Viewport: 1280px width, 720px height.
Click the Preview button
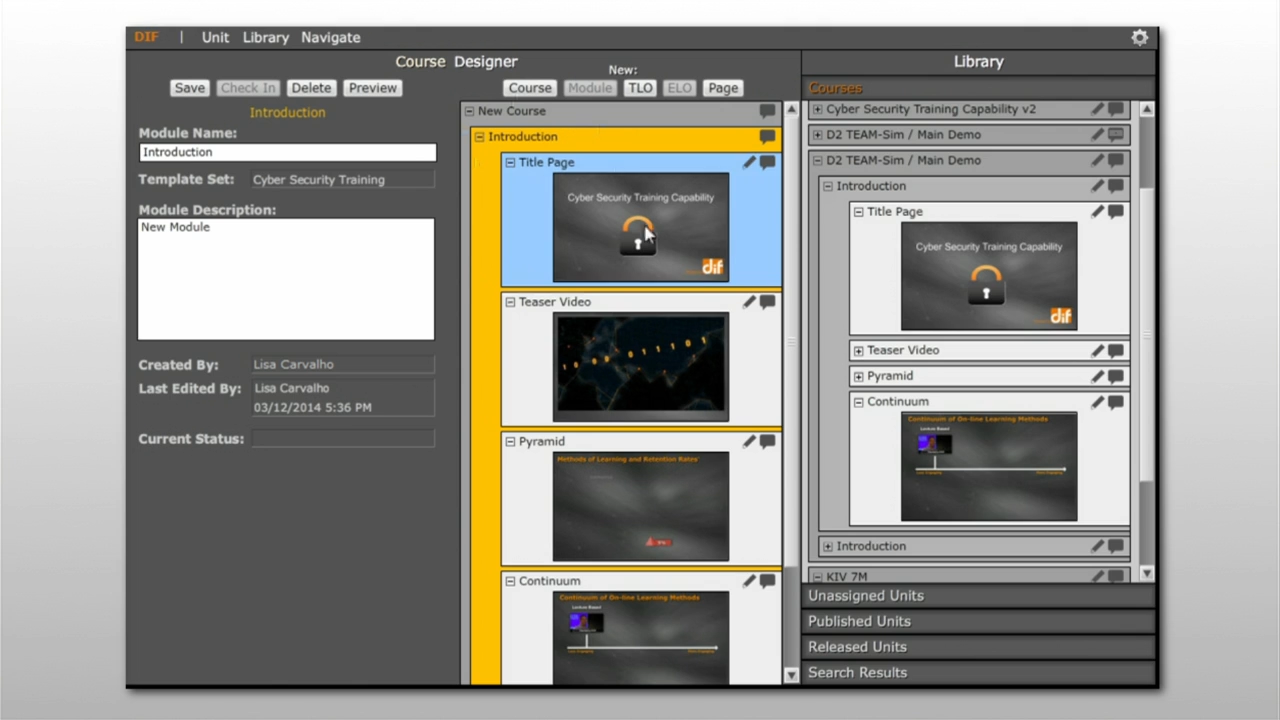pyautogui.click(x=373, y=88)
